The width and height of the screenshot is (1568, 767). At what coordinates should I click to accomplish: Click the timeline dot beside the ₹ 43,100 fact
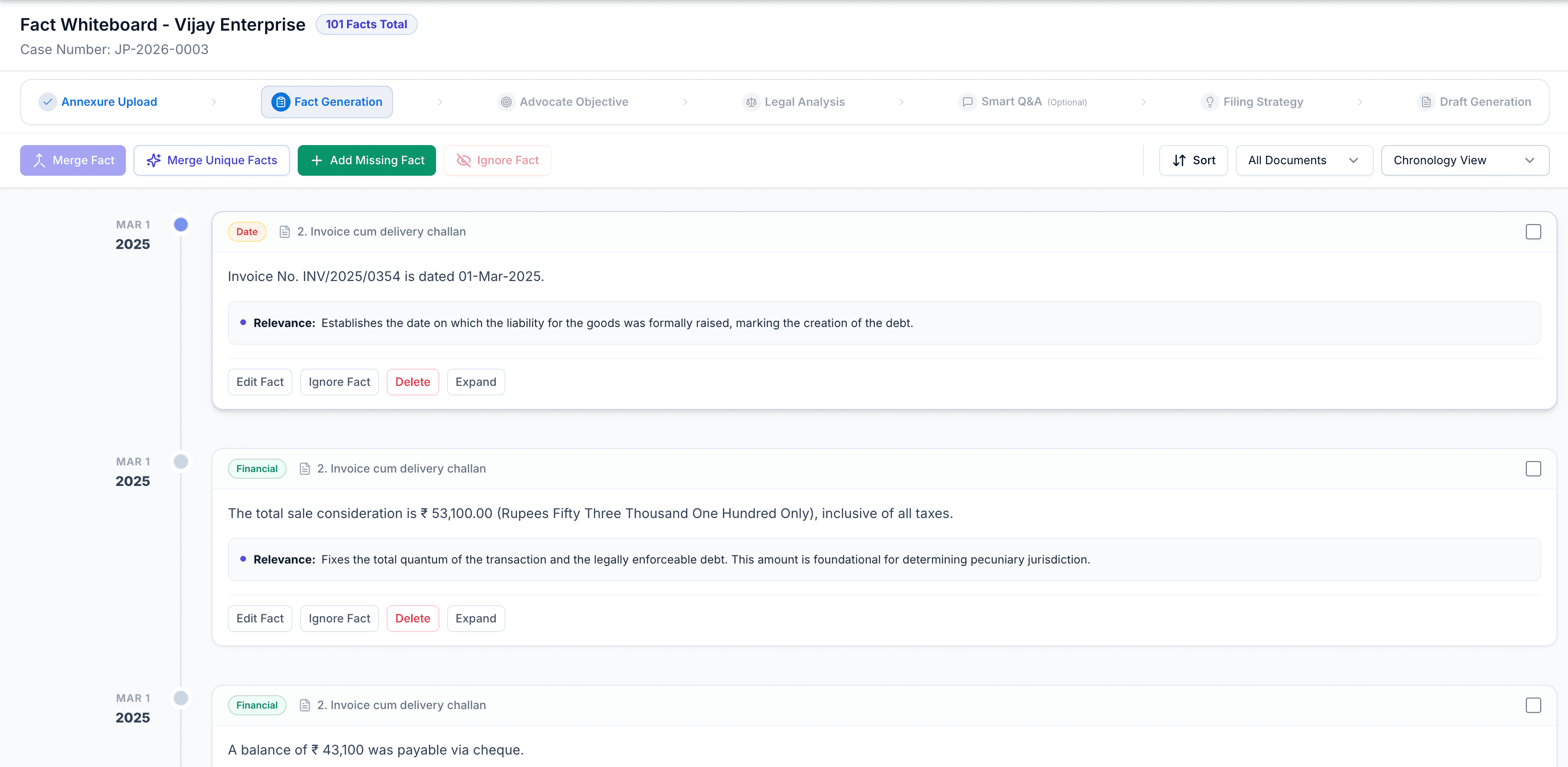(181, 698)
